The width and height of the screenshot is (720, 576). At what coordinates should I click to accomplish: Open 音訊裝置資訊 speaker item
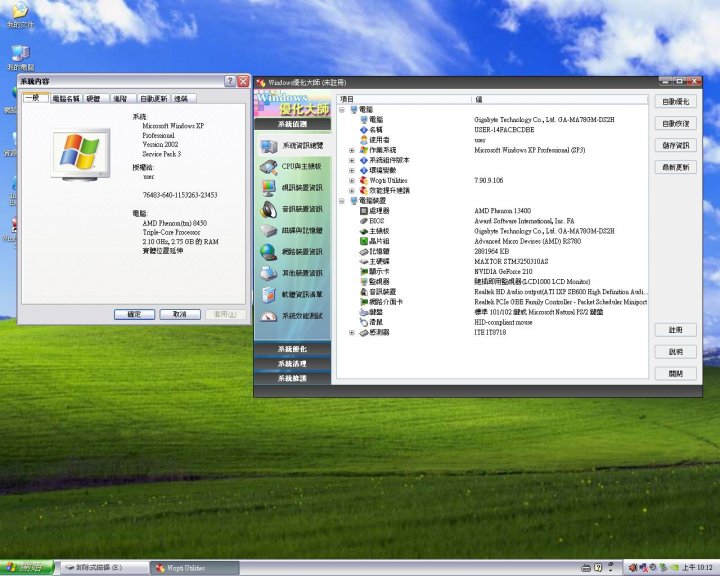292,209
